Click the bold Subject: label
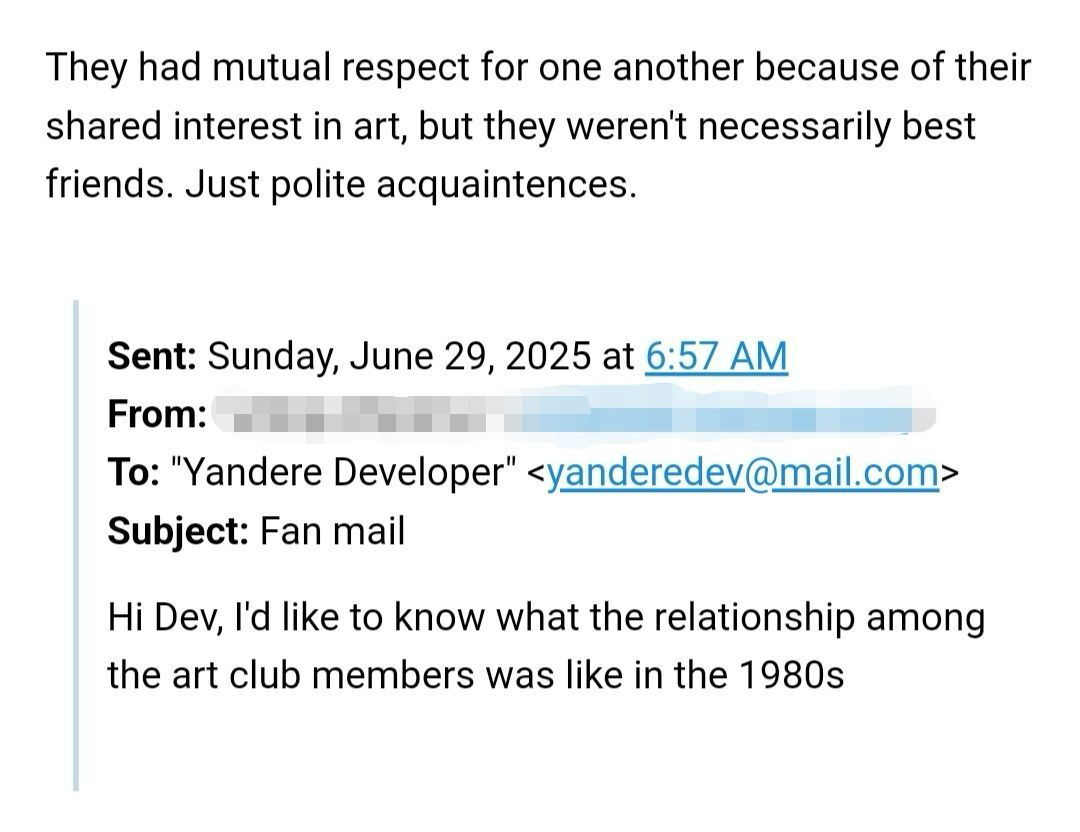 click(178, 532)
